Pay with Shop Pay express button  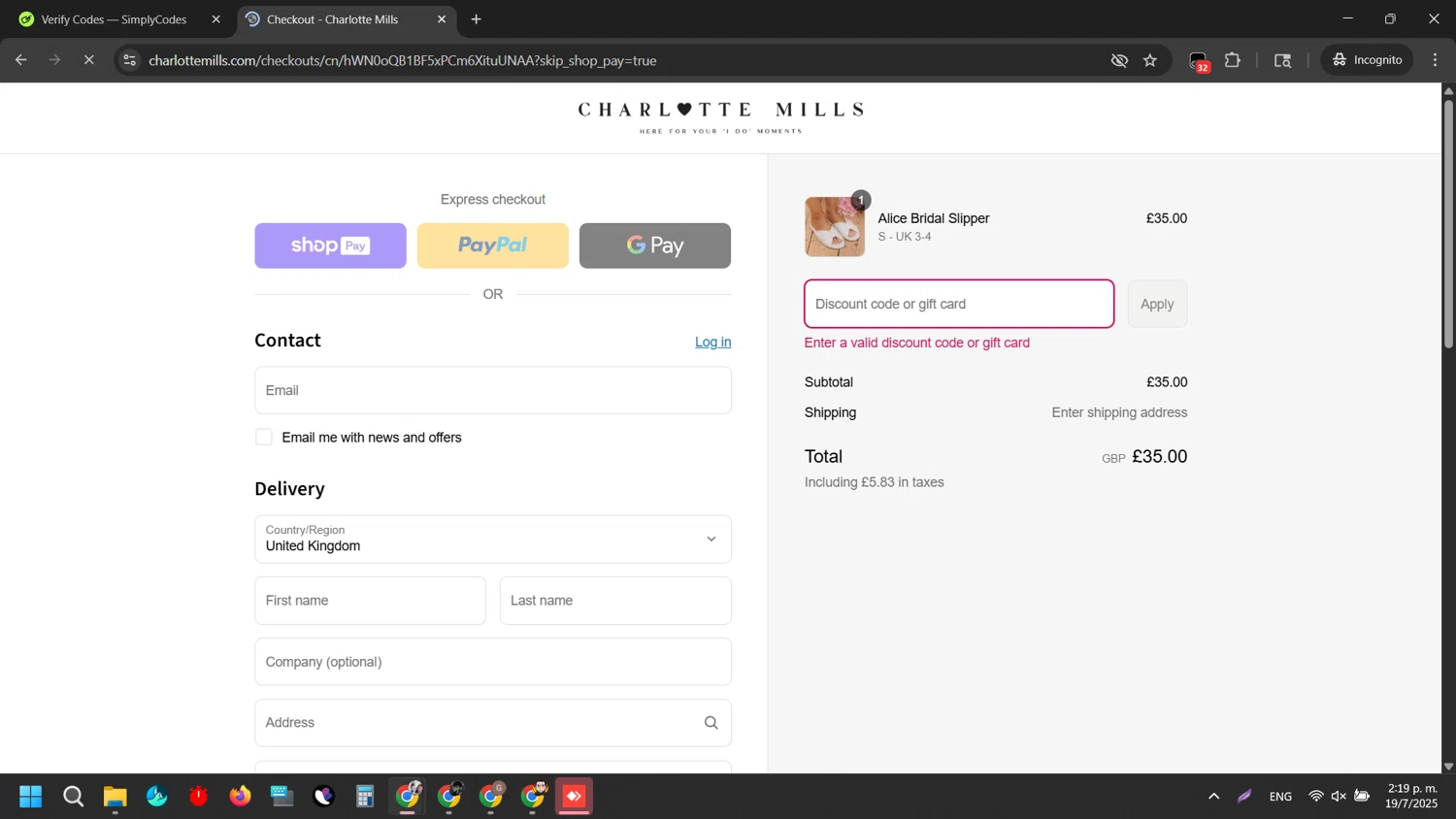click(x=330, y=246)
